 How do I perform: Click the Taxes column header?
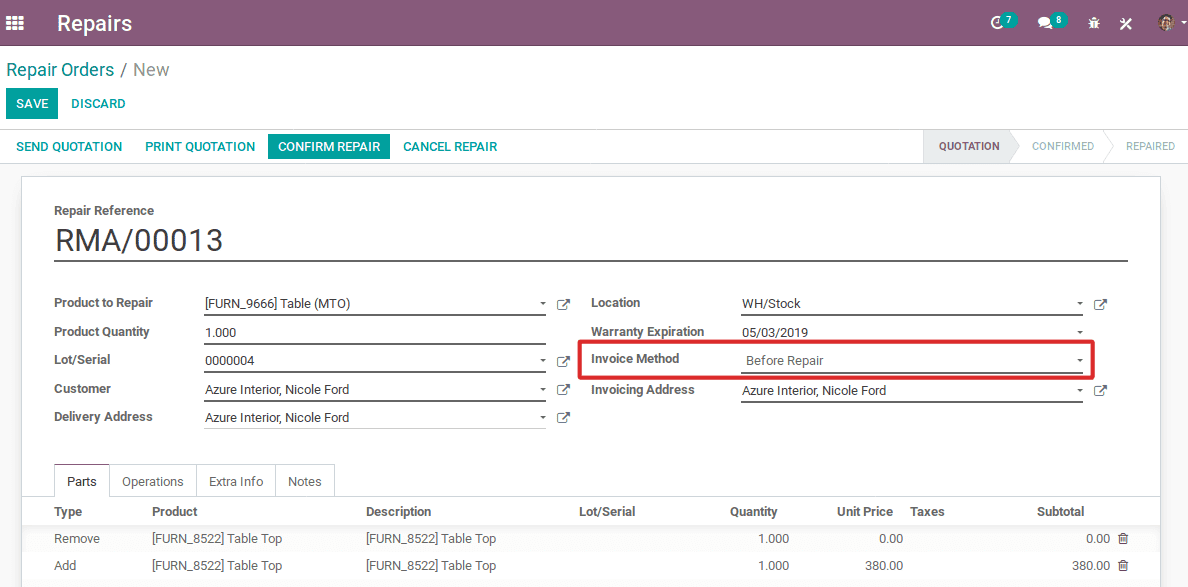(927, 512)
